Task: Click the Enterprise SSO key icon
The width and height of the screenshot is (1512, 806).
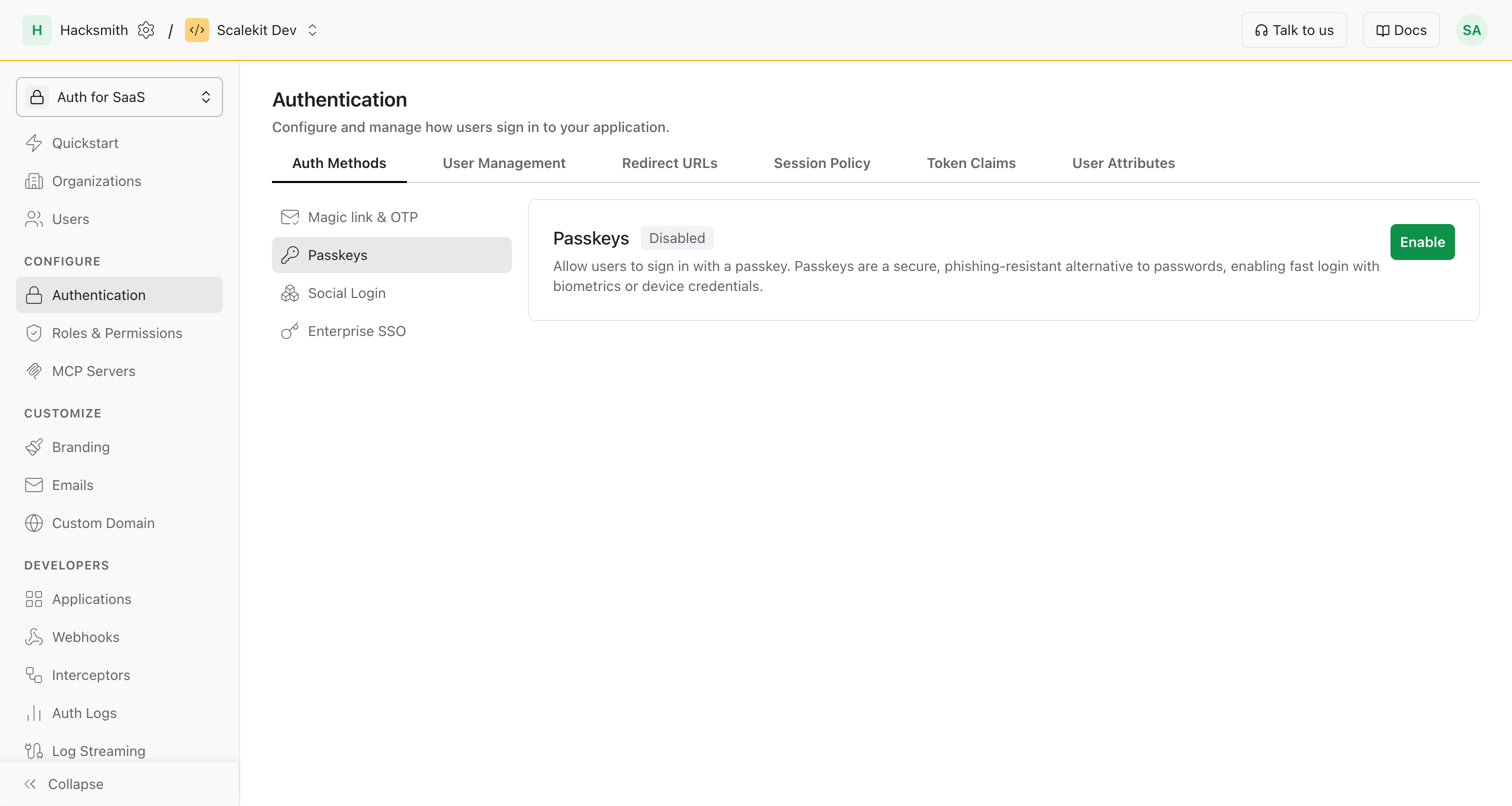Action: (290, 331)
